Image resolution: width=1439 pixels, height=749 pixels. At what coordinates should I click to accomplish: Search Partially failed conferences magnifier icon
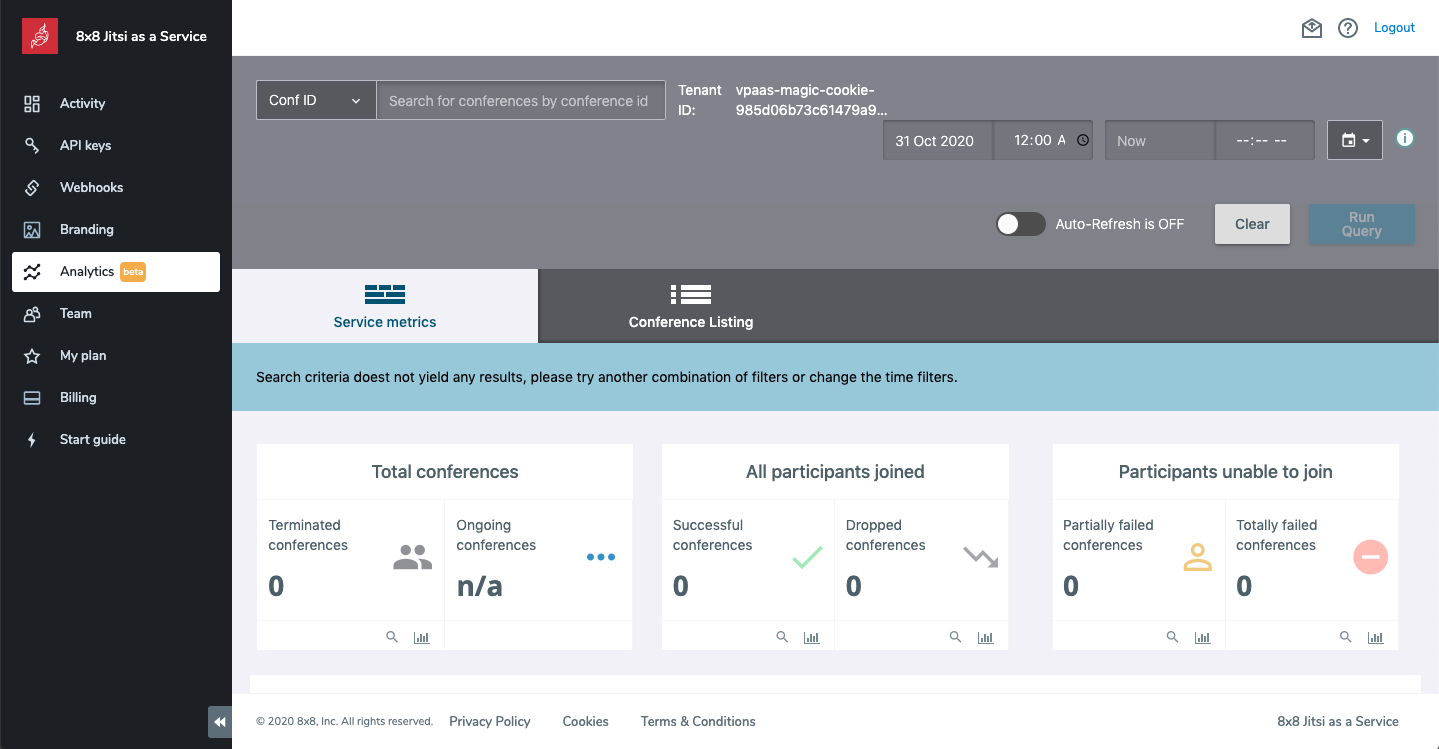1172,637
